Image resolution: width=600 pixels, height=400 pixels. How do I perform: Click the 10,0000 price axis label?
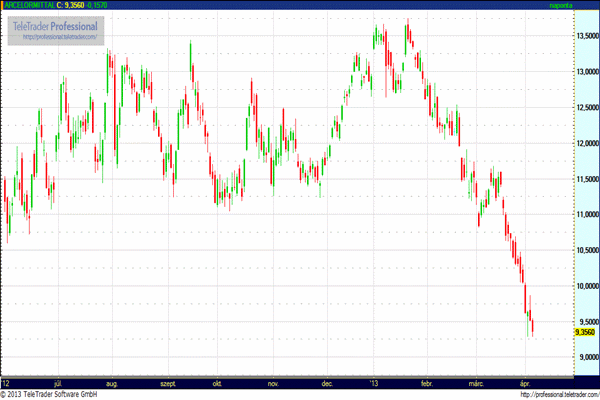[588, 285]
